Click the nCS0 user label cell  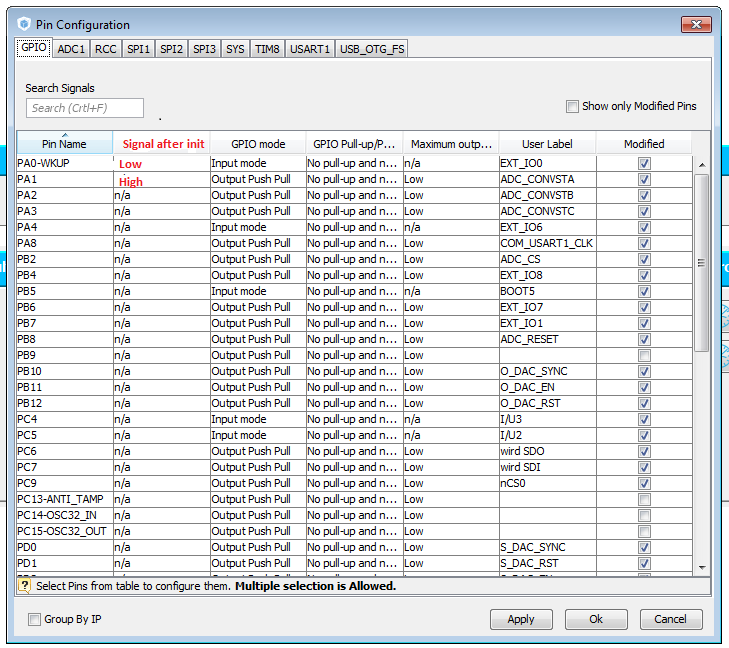pos(547,483)
